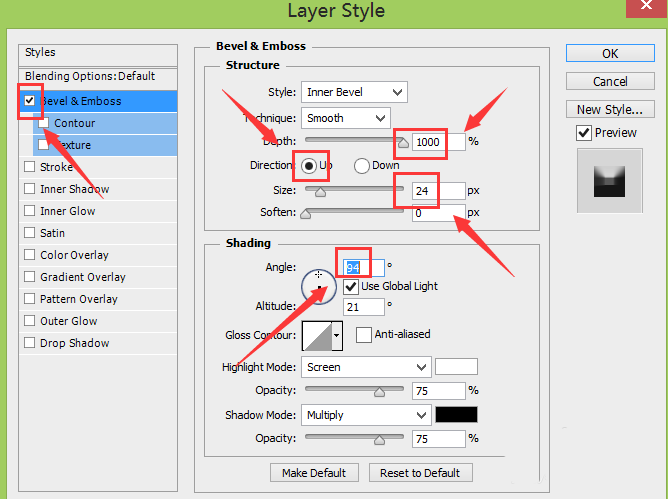The width and height of the screenshot is (668, 499).
Task: Expand the Gloss Contour picker arrow
Action: point(337,336)
